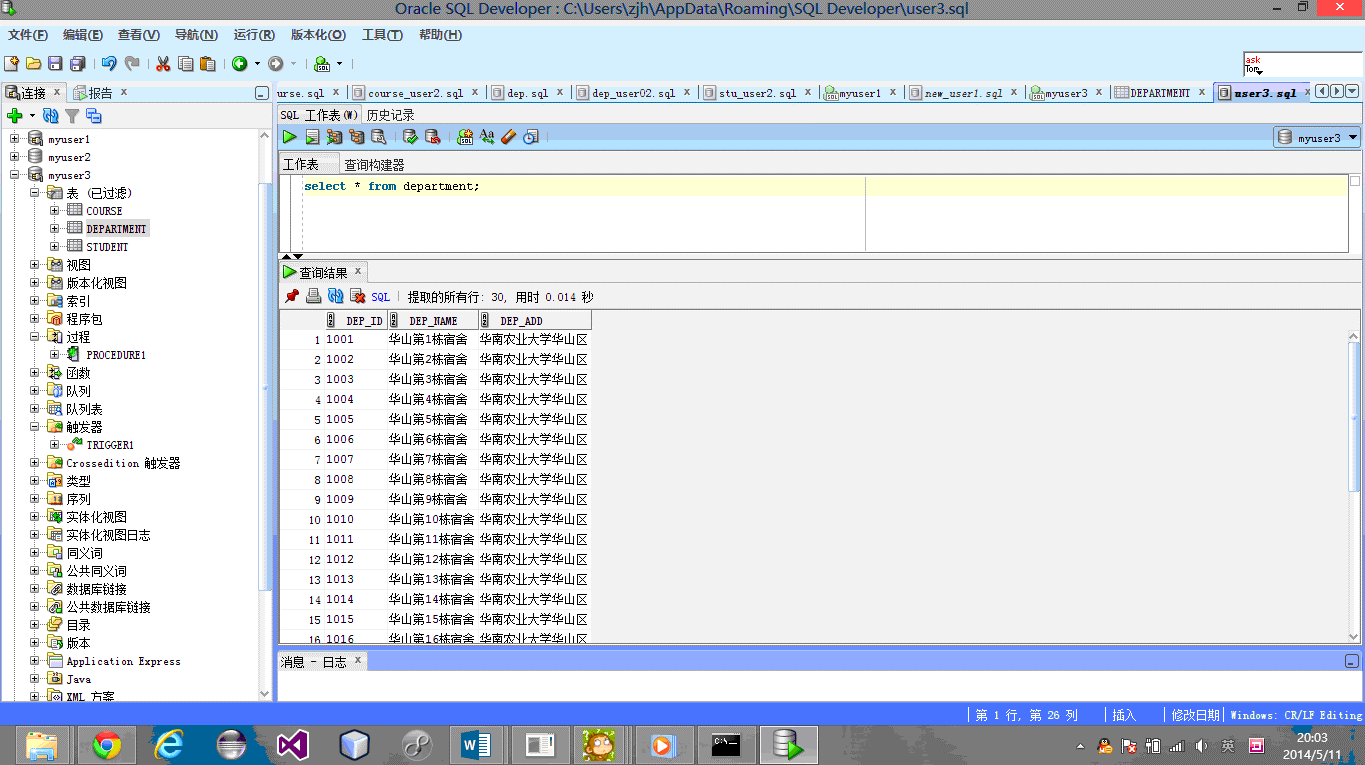This screenshot has height=765, width=1365.
Task: Click the green plus New Connection icon
Action: point(15,116)
